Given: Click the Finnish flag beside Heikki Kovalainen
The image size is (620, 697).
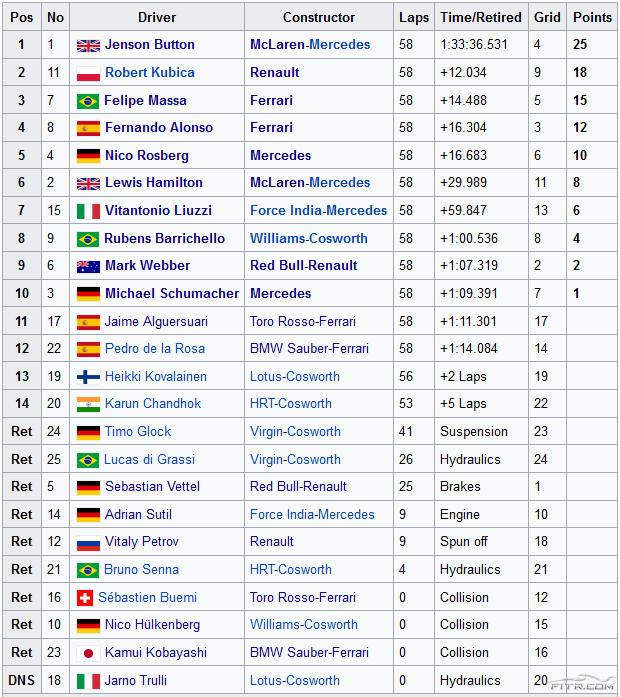Looking at the screenshot, I should (88, 377).
